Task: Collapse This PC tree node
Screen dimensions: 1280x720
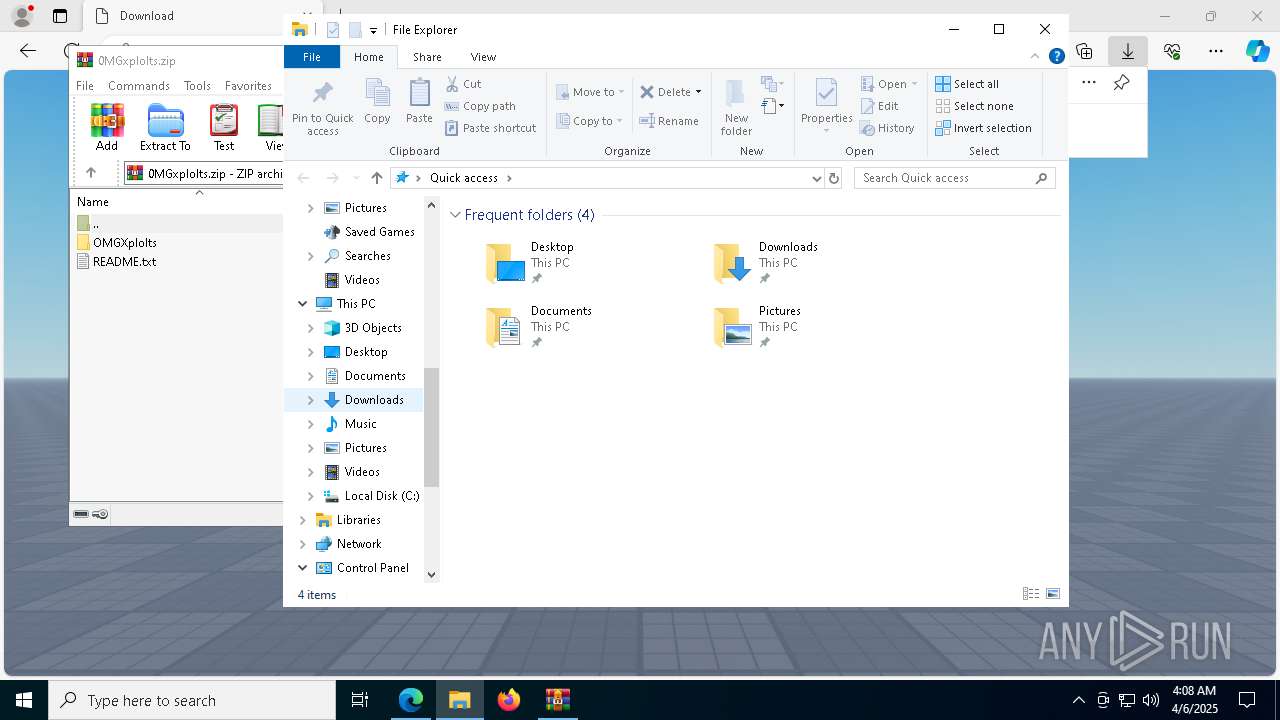Action: tap(303, 304)
